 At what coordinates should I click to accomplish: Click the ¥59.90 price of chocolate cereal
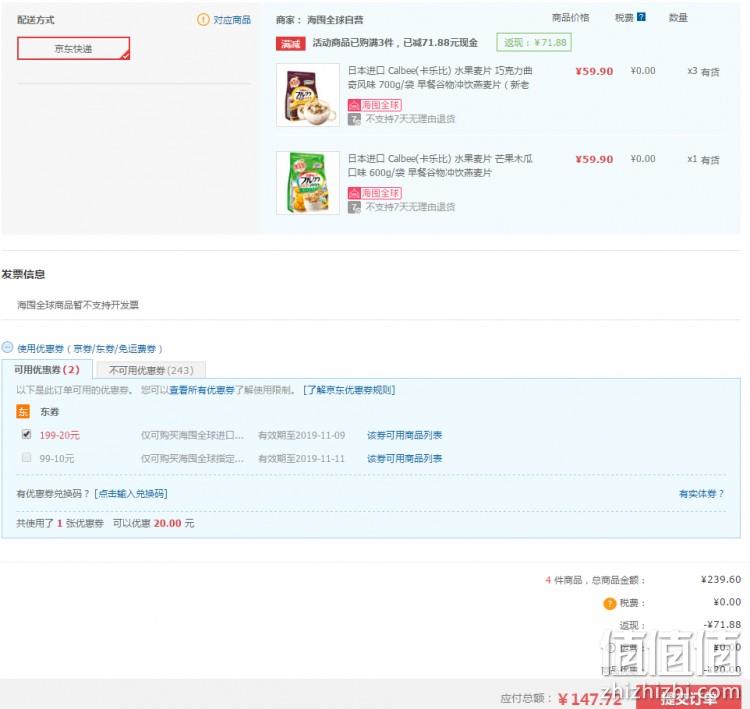(x=594, y=71)
